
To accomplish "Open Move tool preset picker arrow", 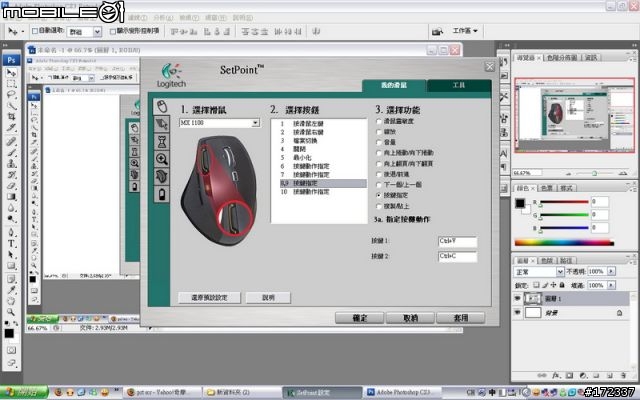I will [x=23, y=31].
